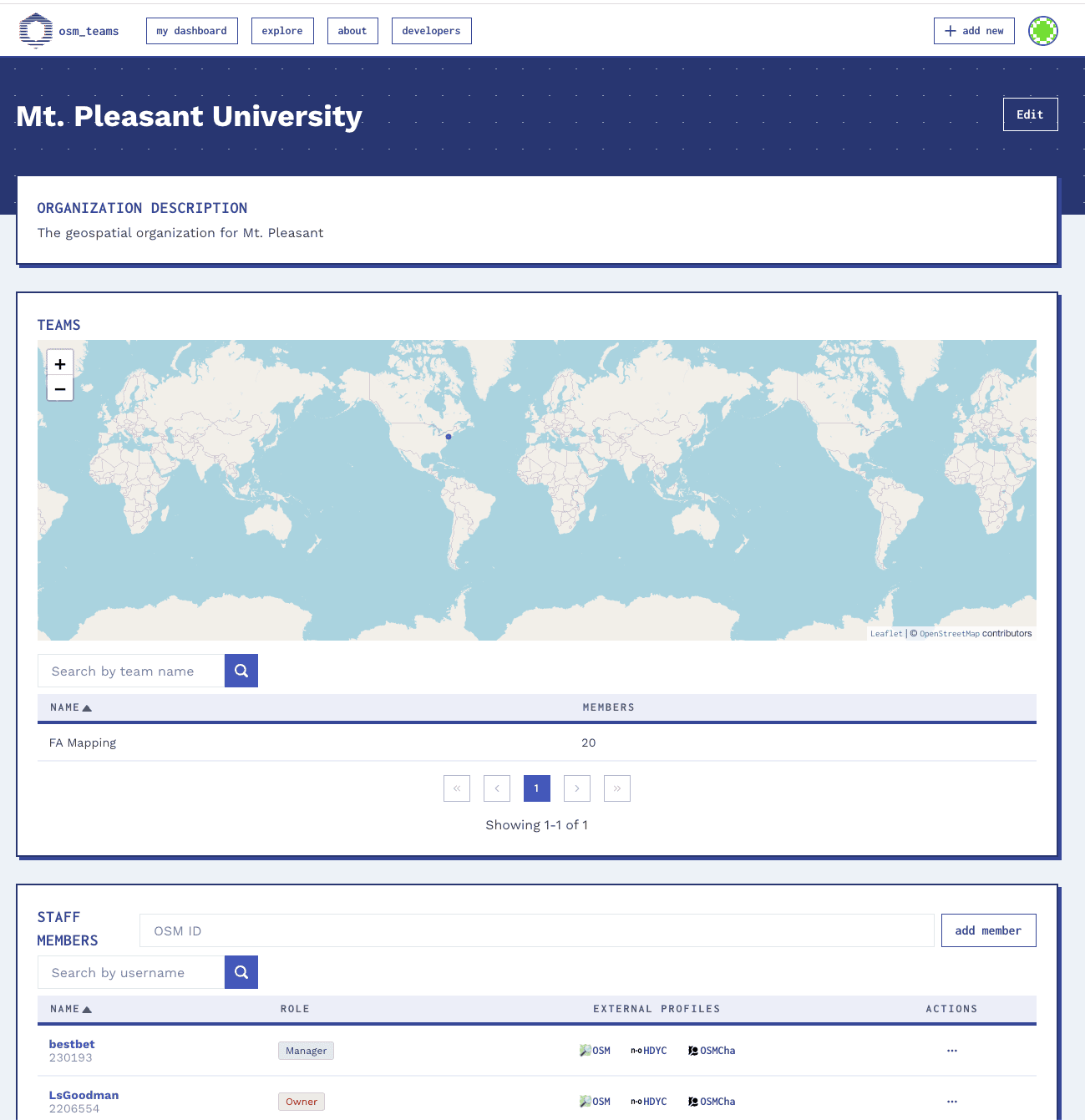The width and height of the screenshot is (1085, 1120).
Task: Open actions menu for LsGoodman
Action: [x=951, y=1101]
